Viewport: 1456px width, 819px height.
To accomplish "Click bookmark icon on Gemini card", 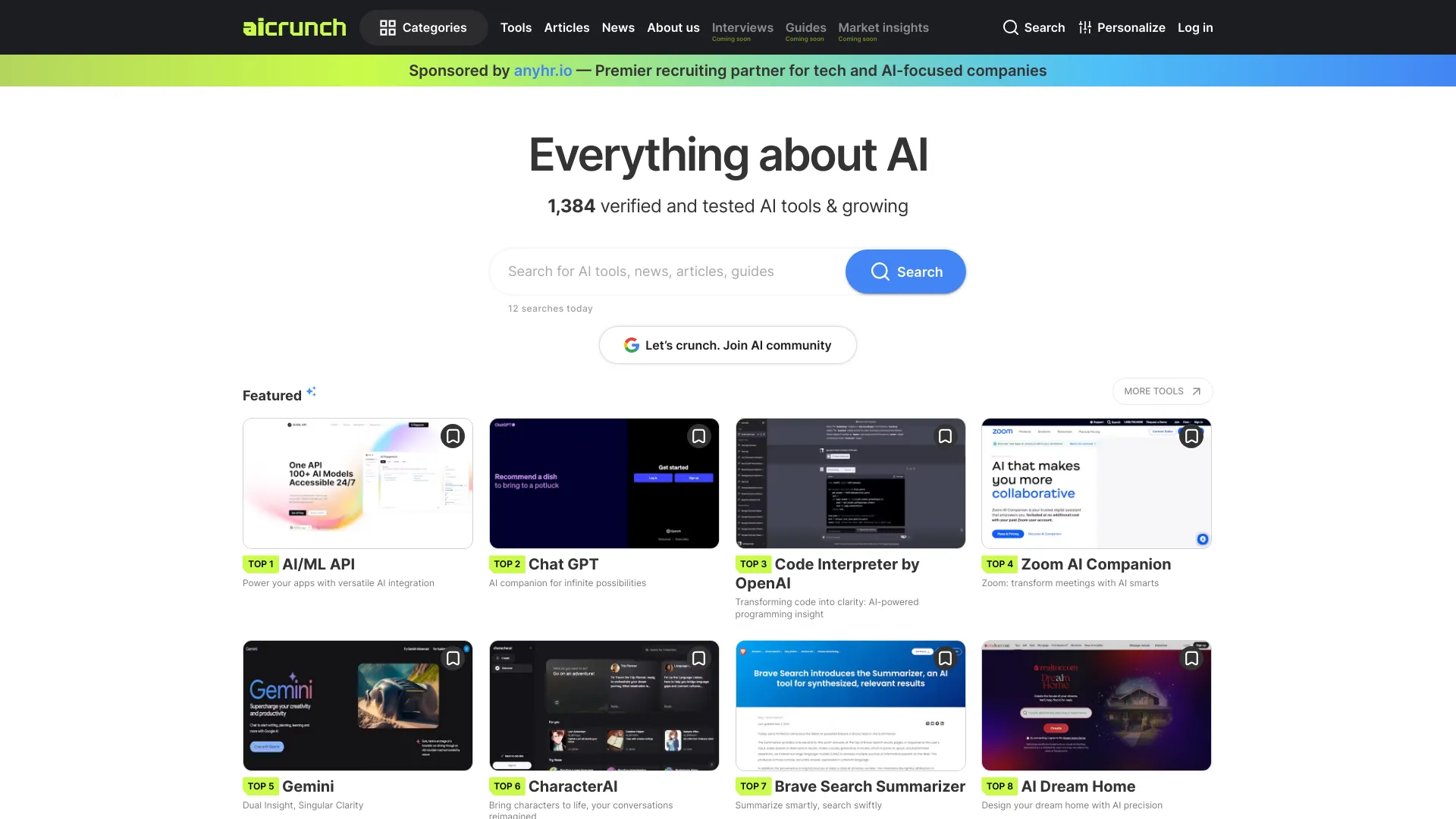I will pos(452,658).
